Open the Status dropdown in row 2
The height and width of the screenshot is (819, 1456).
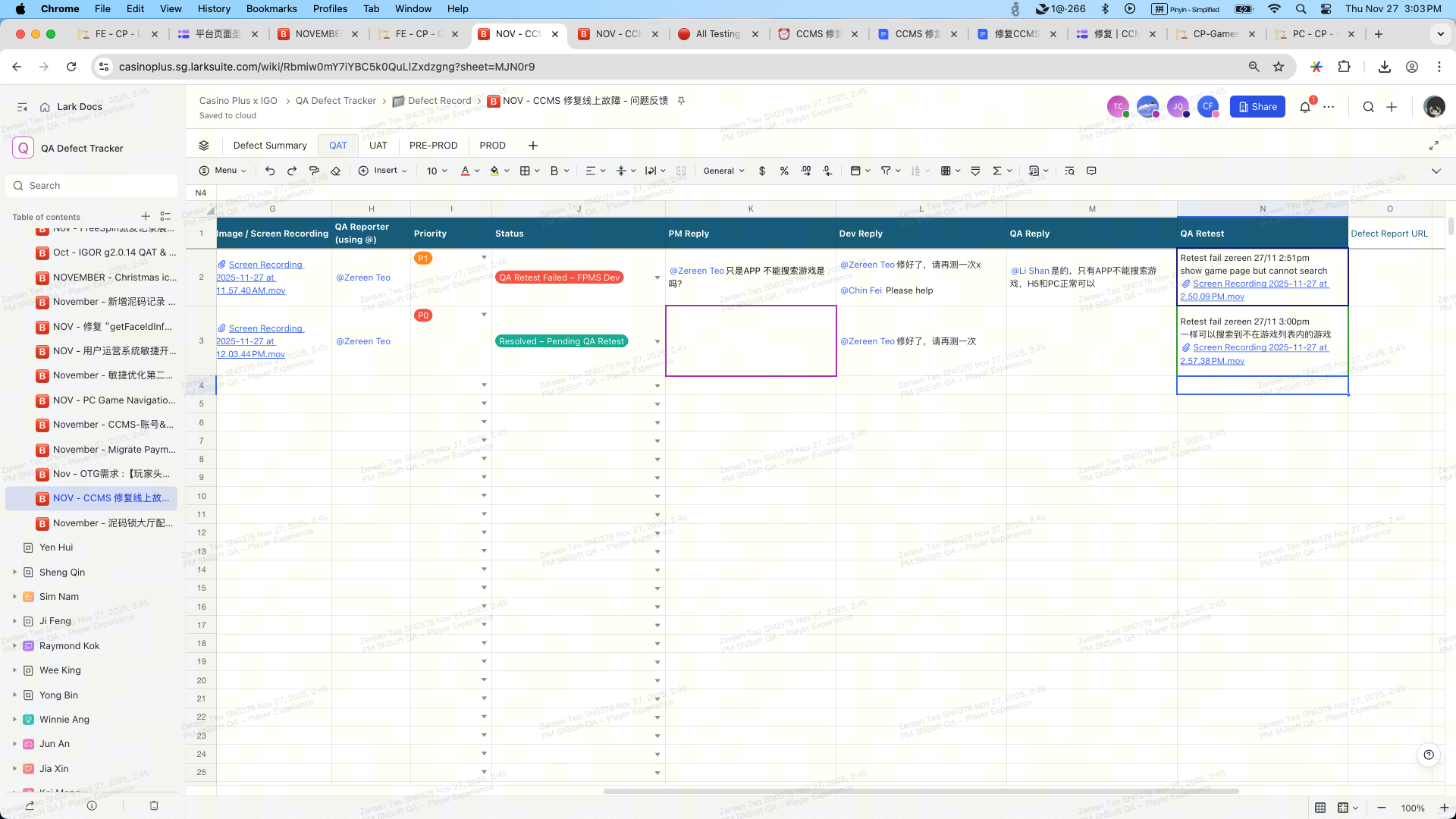pyautogui.click(x=657, y=278)
